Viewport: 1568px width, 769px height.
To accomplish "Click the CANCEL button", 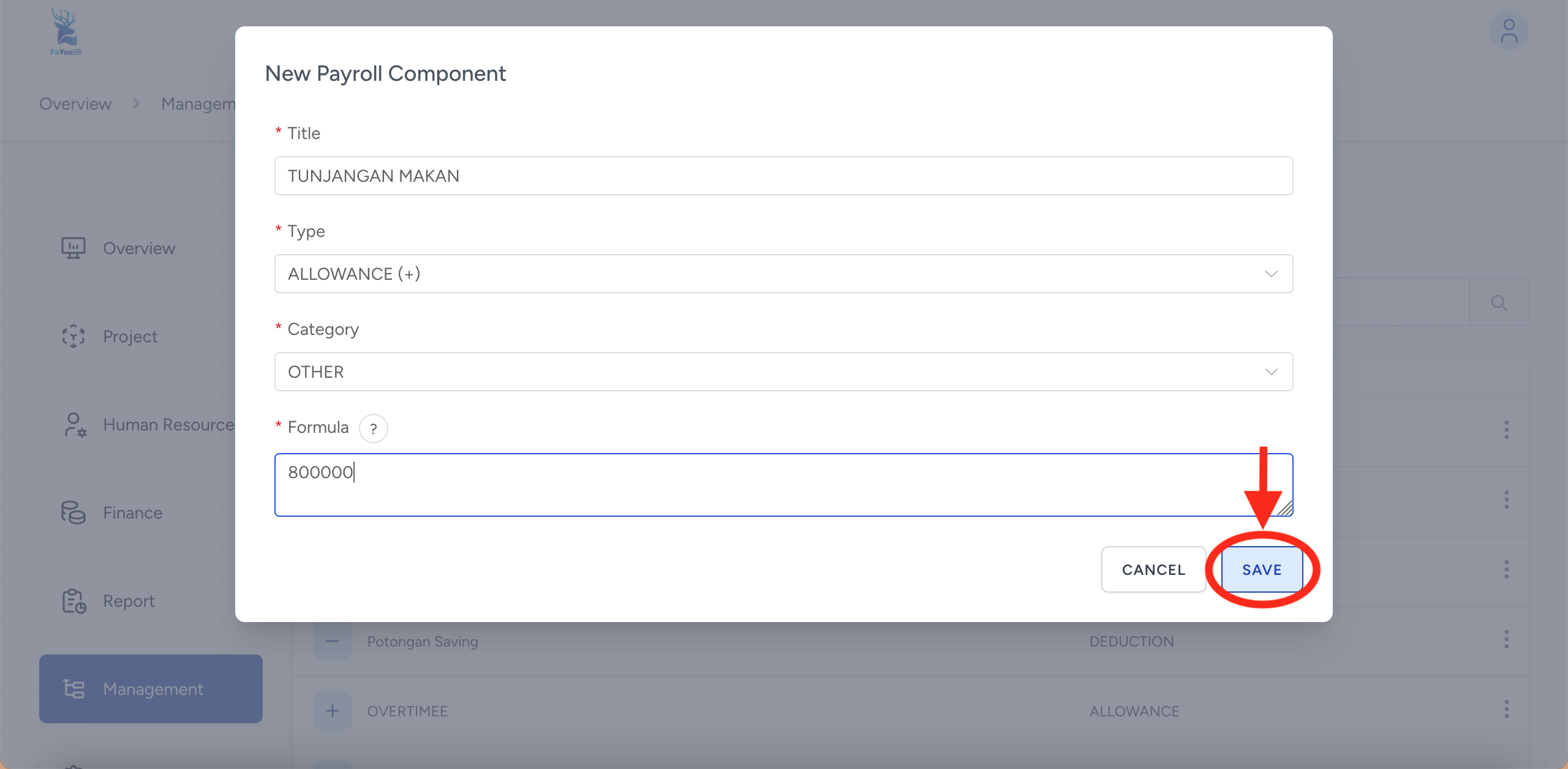I will coord(1153,569).
